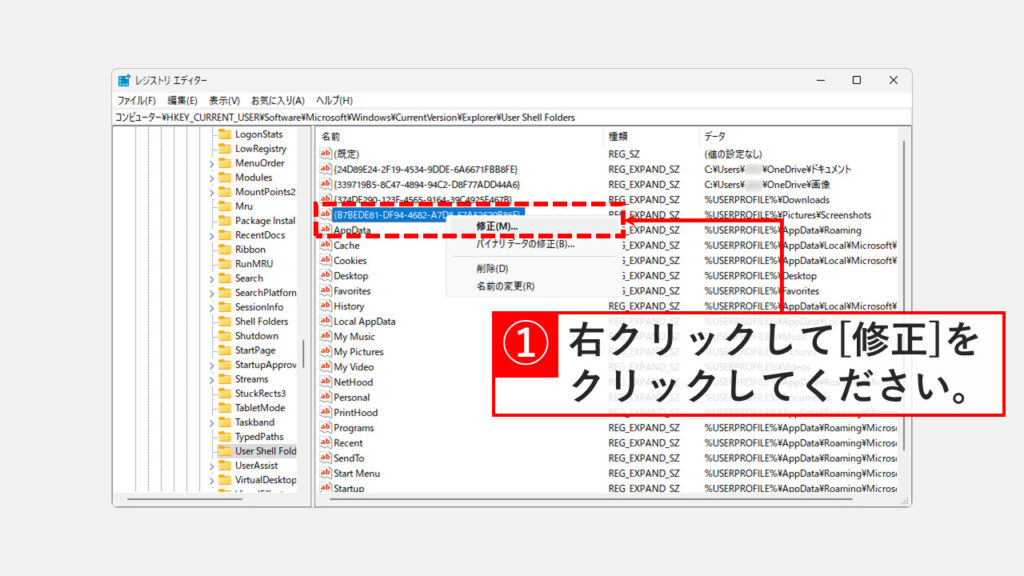Click the Shell Folders folder icon
This screenshot has width=1024, height=576.
pyautogui.click(x=225, y=322)
